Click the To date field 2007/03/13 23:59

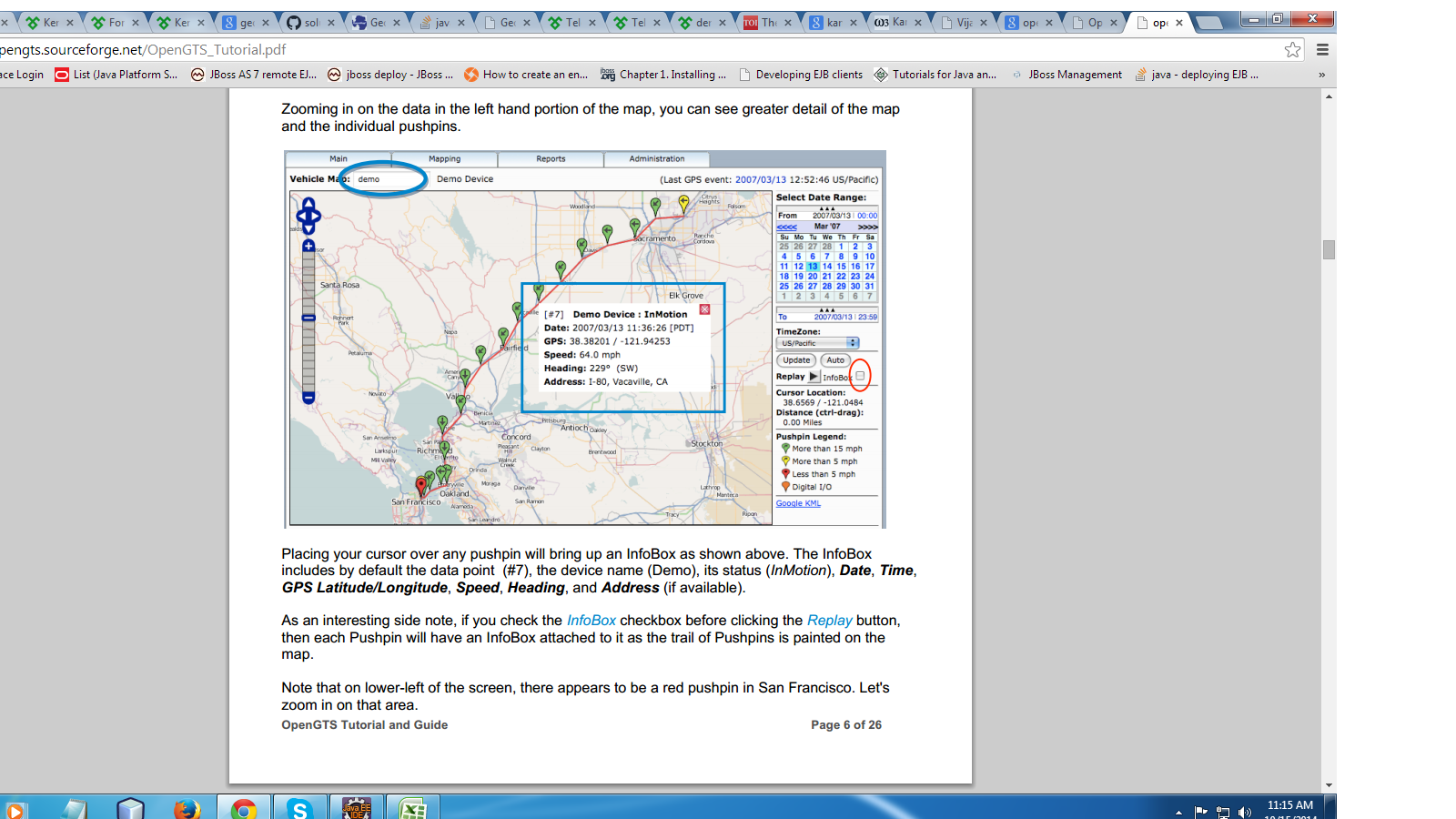tap(827, 317)
